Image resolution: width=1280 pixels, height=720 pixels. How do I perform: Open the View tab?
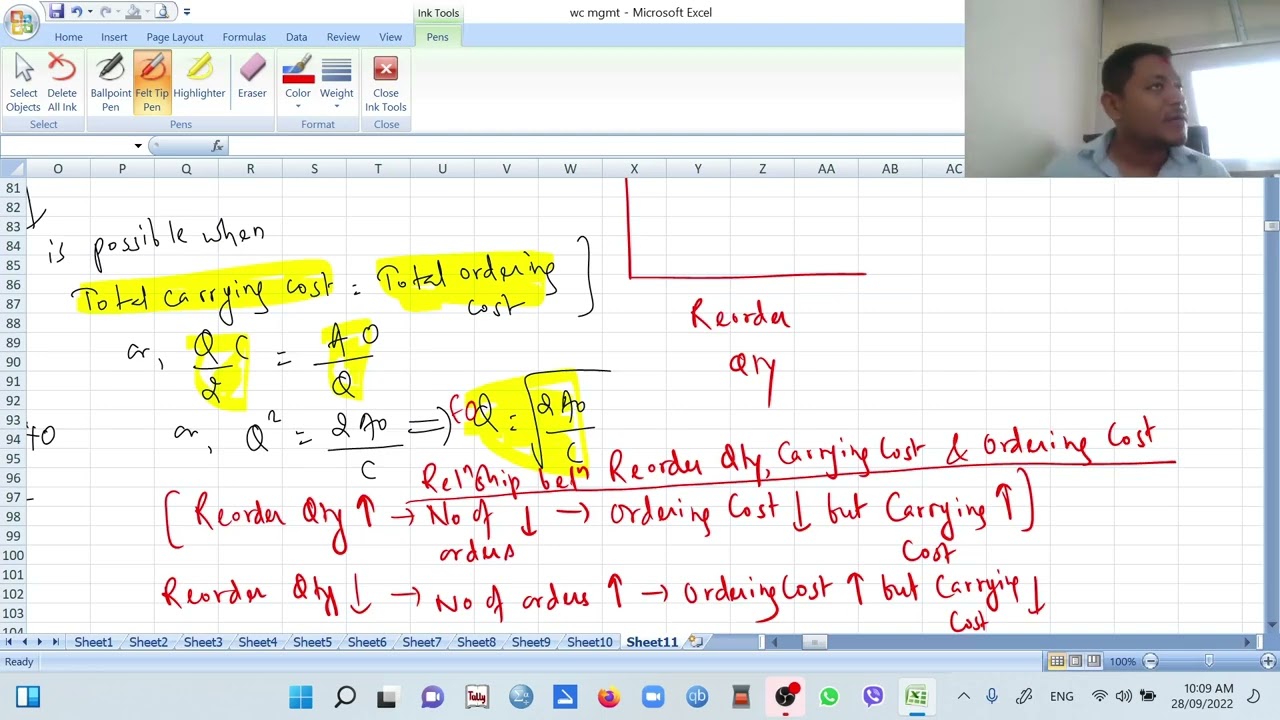[390, 37]
